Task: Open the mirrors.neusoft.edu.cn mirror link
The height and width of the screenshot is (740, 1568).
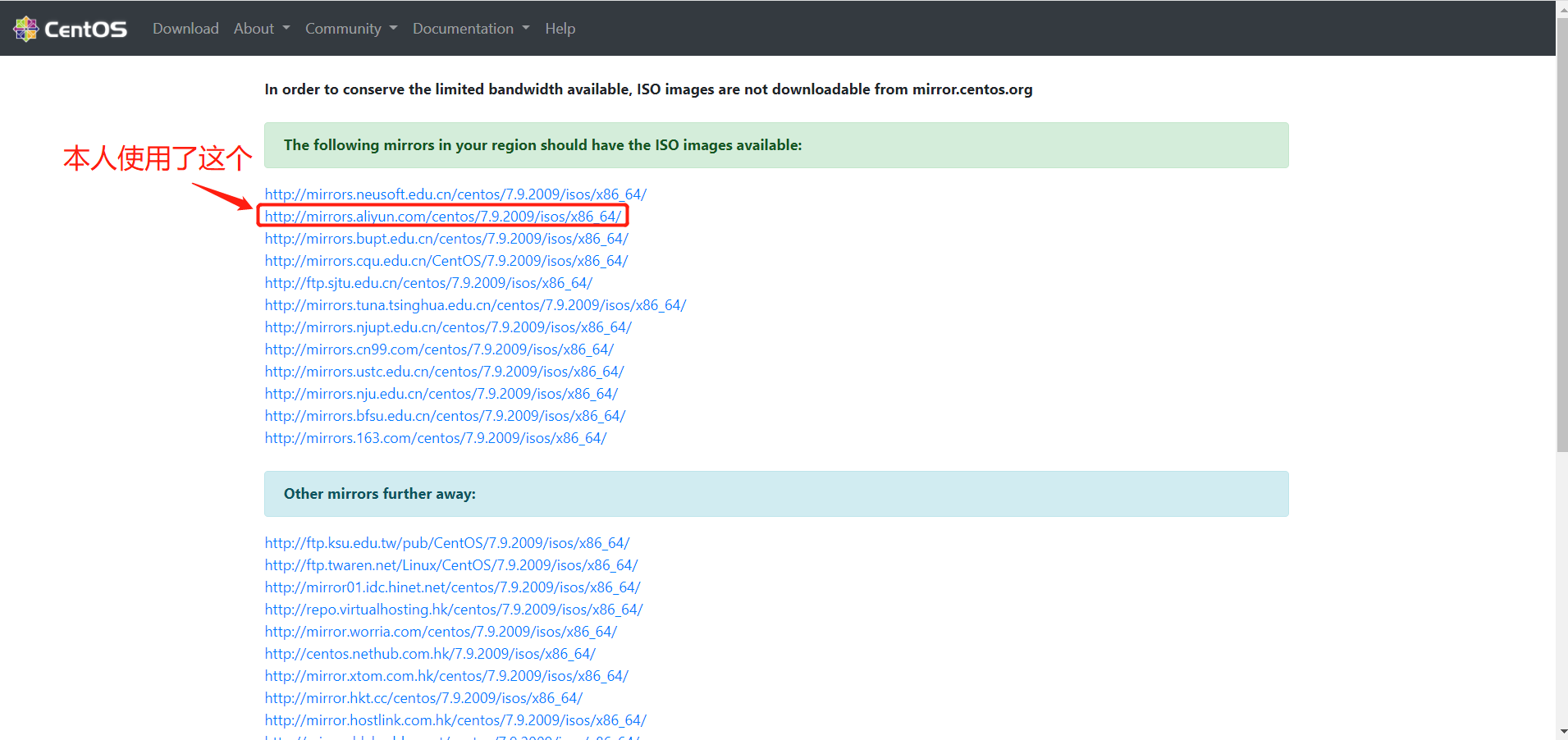Action: pyautogui.click(x=455, y=194)
